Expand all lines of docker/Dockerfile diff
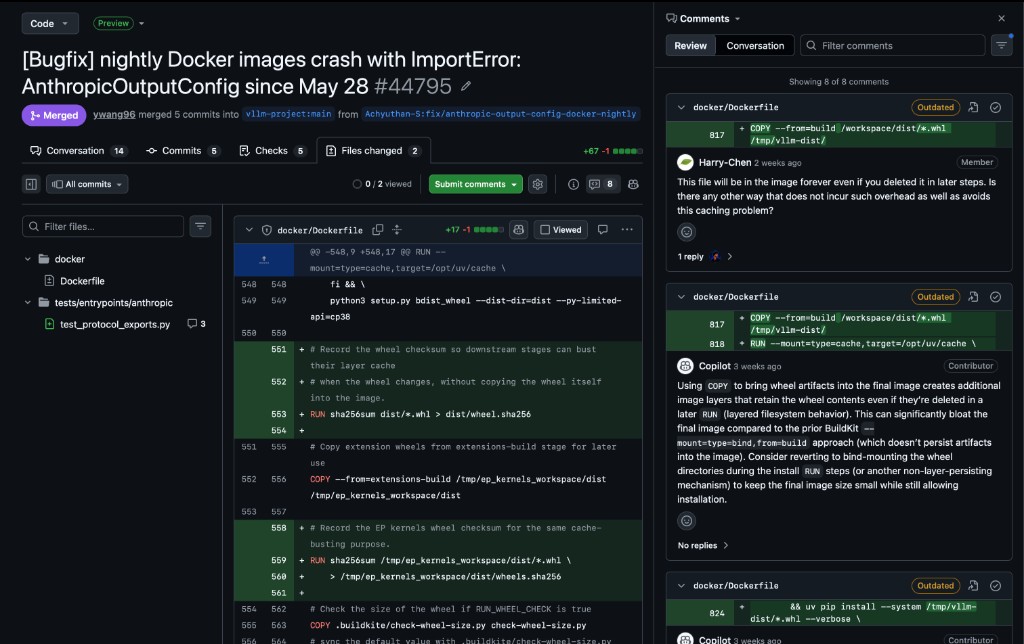This screenshot has height=644, width=1024. coord(397,230)
